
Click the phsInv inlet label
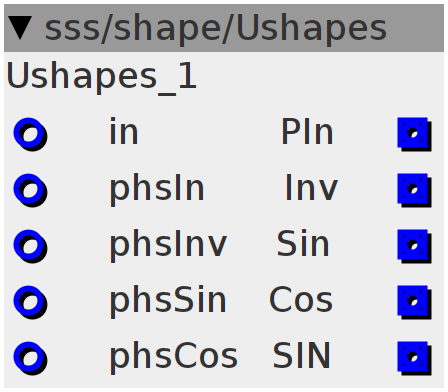pyautogui.click(x=168, y=246)
